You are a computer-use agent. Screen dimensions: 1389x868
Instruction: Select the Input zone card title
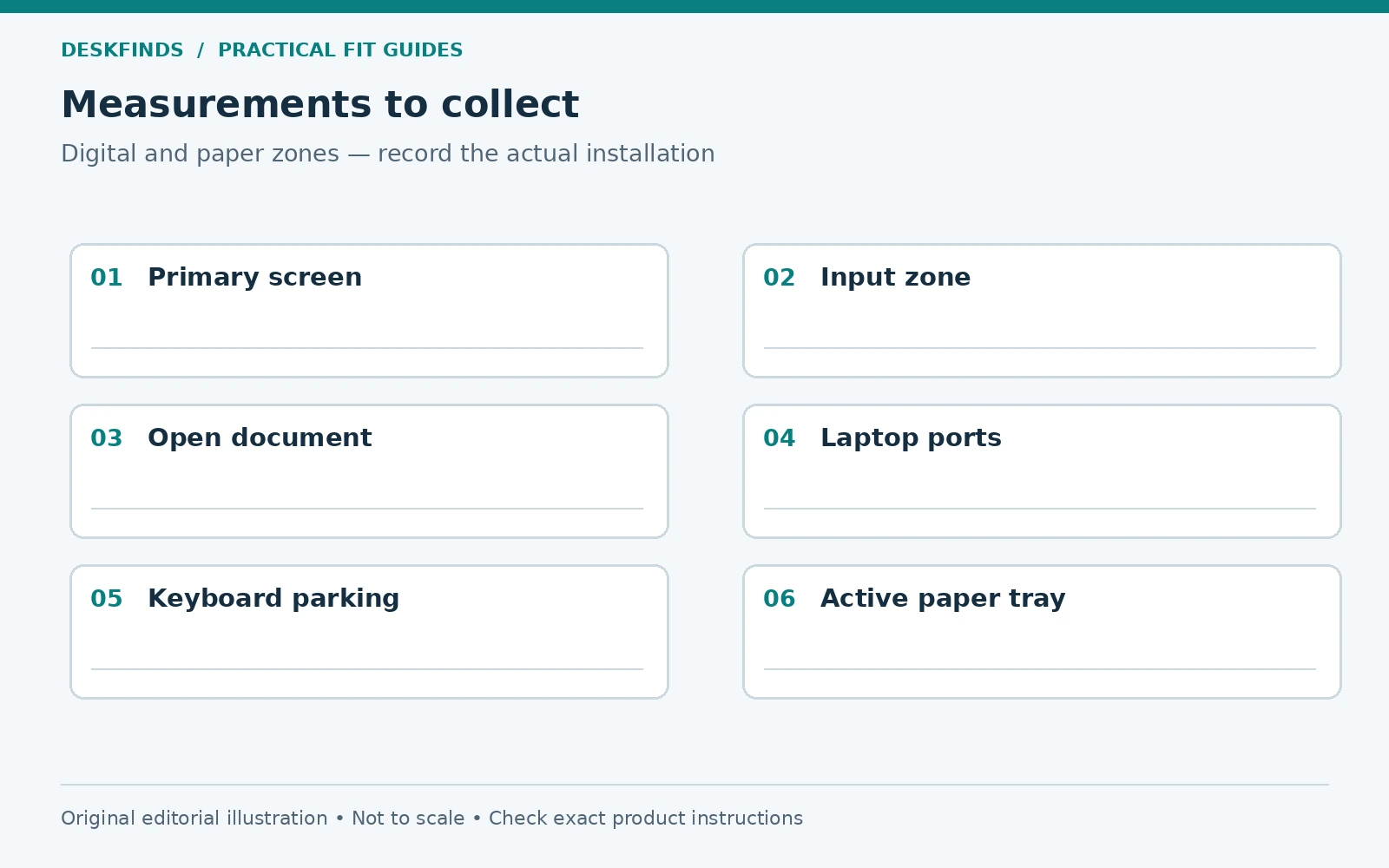click(x=895, y=278)
